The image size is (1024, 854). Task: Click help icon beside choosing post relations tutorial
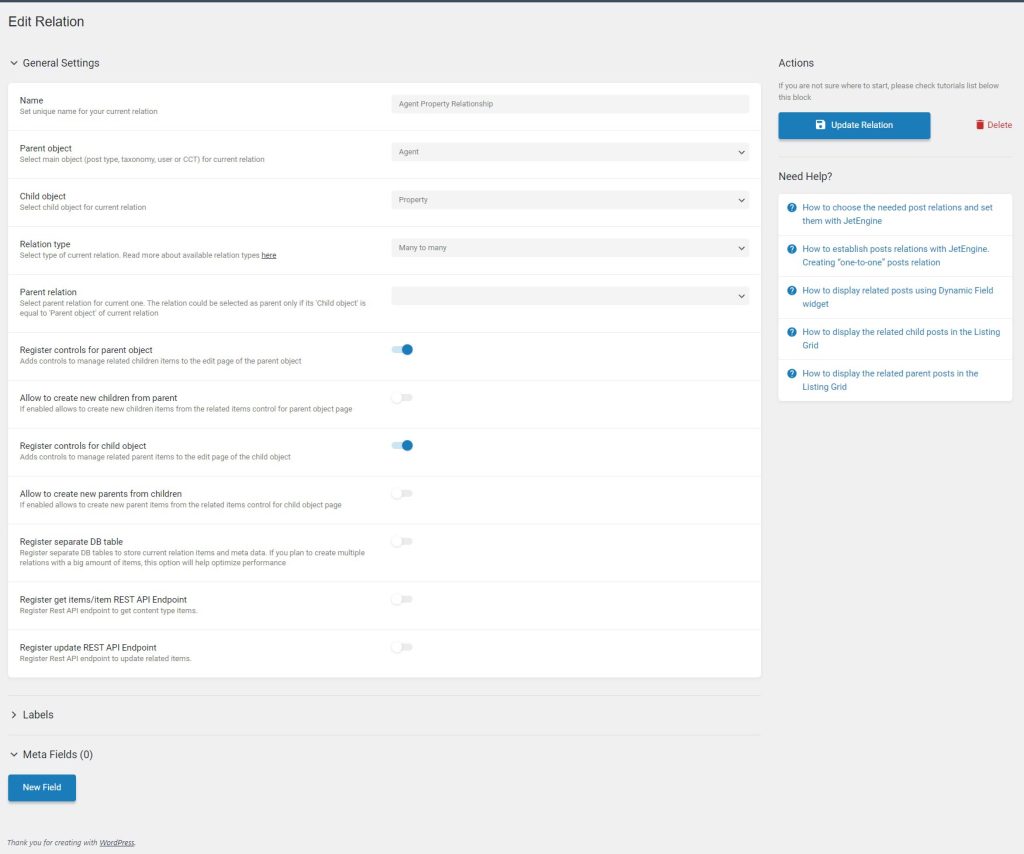pos(791,208)
